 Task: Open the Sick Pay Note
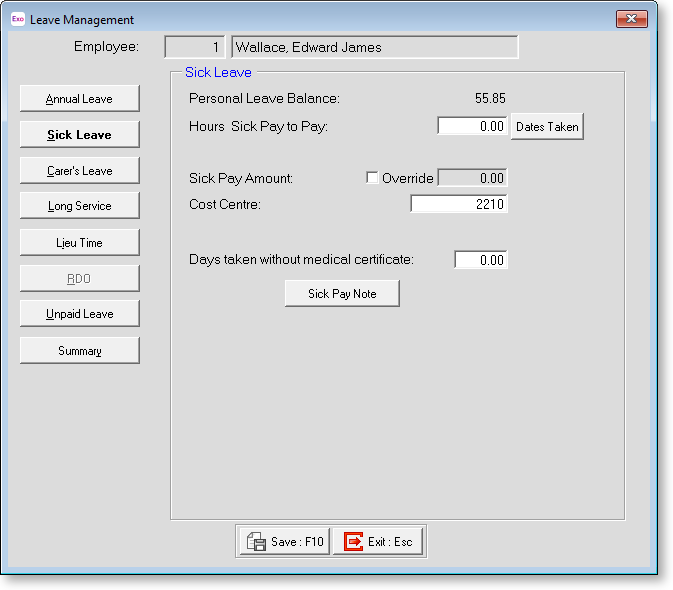point(342,294)
